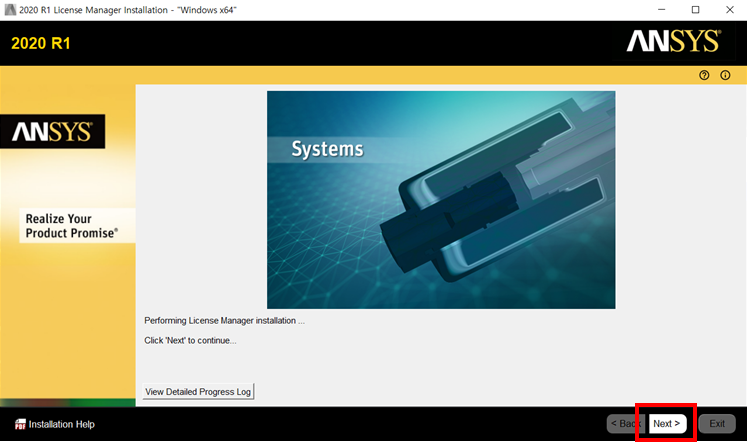Image resolution: width=747 pixels, height=442 pixels.
Task: Click the ANSYS logo in top banner
Action: pos(674,41)
